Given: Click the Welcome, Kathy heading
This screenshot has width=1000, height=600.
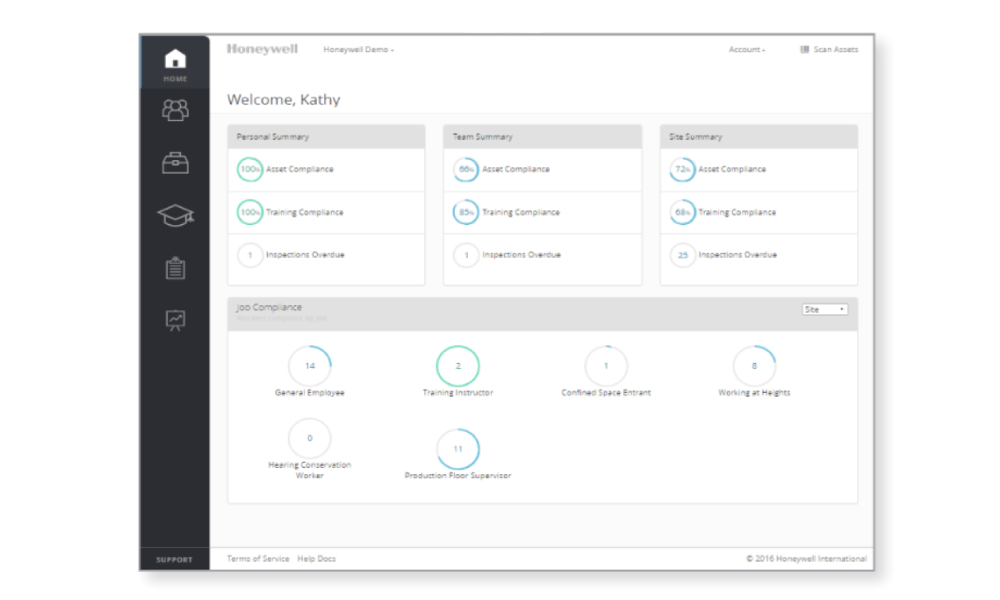Looking at the screenshot, I should click(283, 99).
